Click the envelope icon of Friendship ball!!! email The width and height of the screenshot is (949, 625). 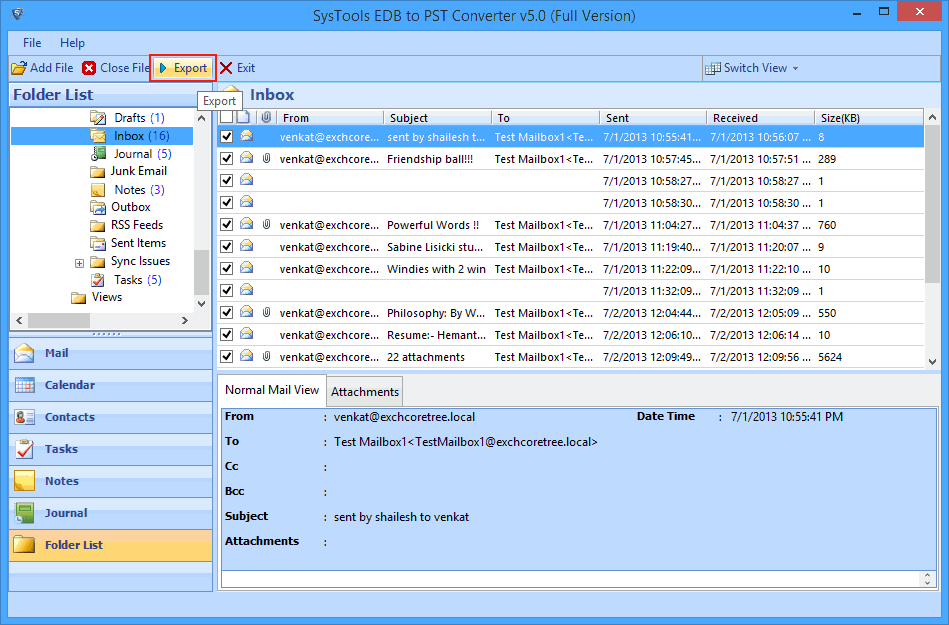coord(246,158)
